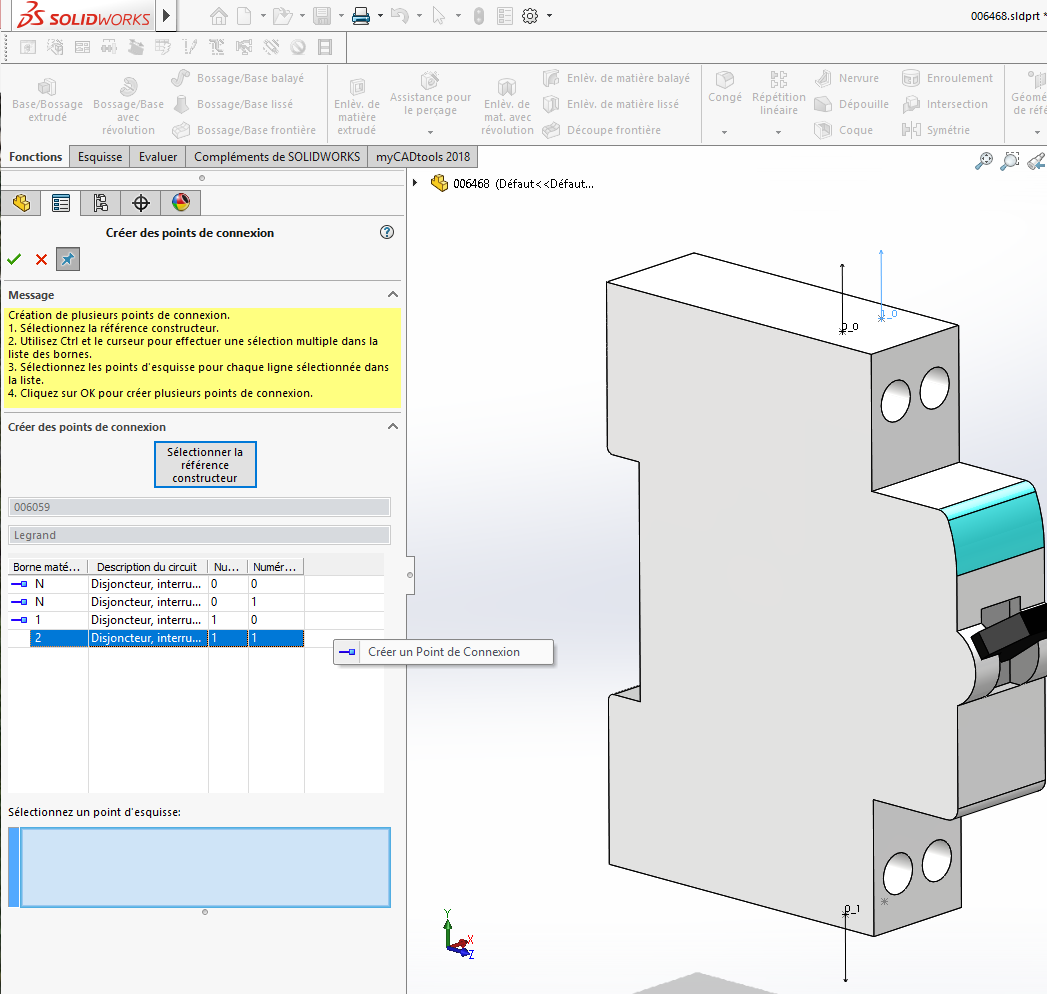This screenshot has height=994, width=1047.
Task: Collapse the Message section
Action: (x=392, y=295)
